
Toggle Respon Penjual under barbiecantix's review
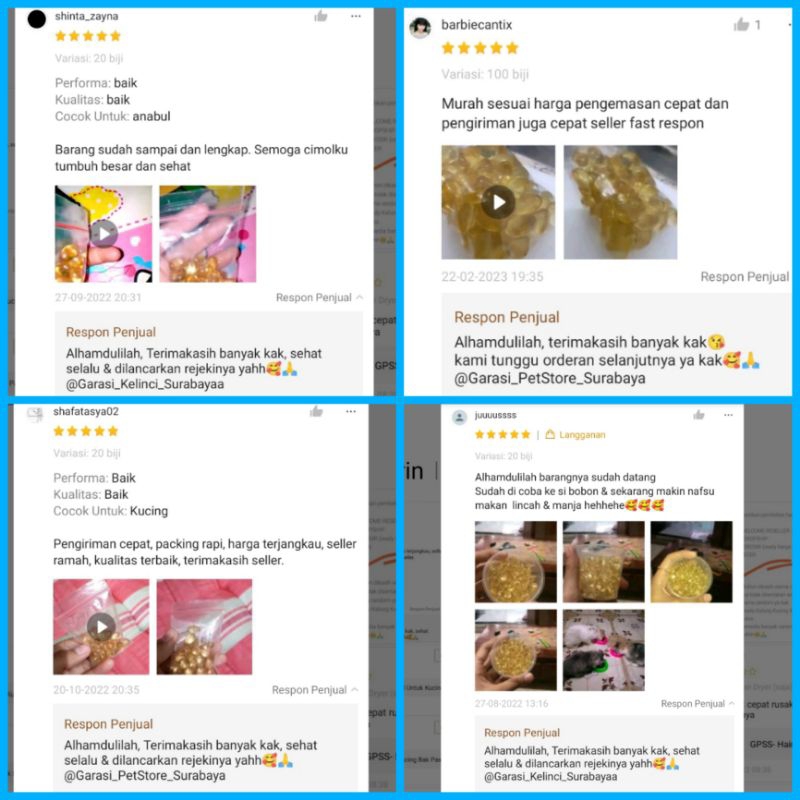click(744, 277)
